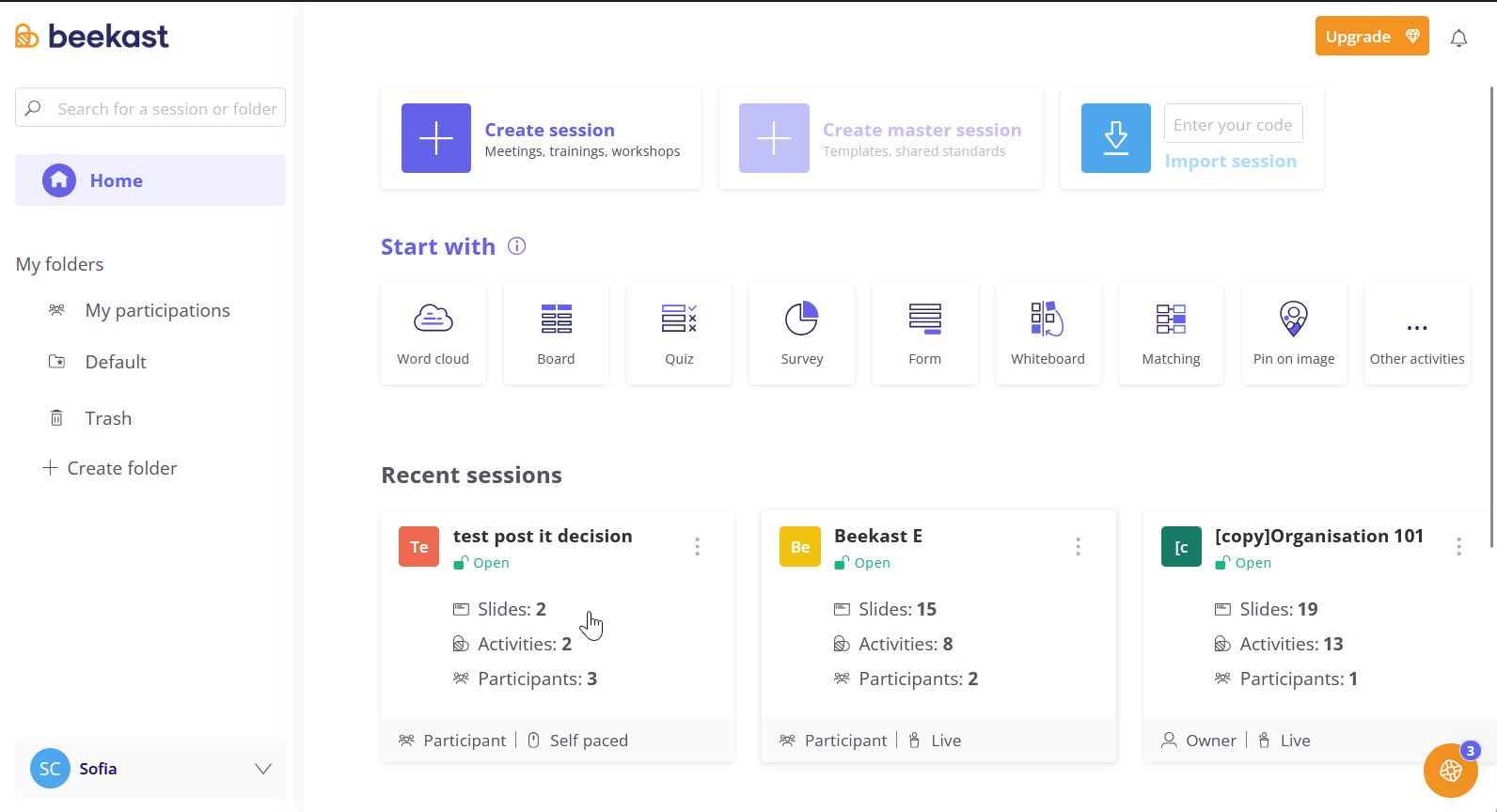Image resolution: width=1497 pixels, height=812 pixels.
Task: Click the [c session badge
Action: click(x=1181, y=547)
